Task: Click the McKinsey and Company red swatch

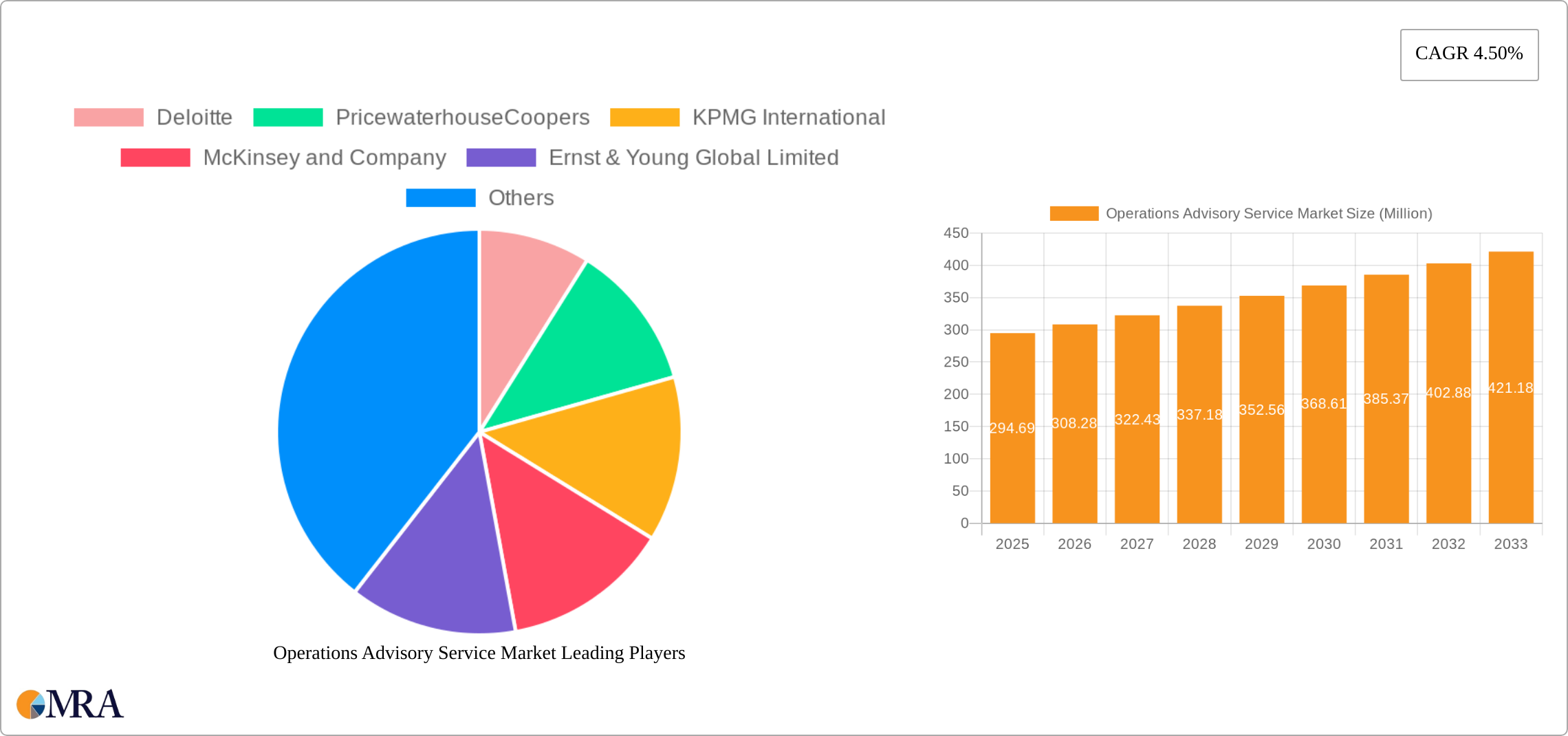Action: pos(155,158)
